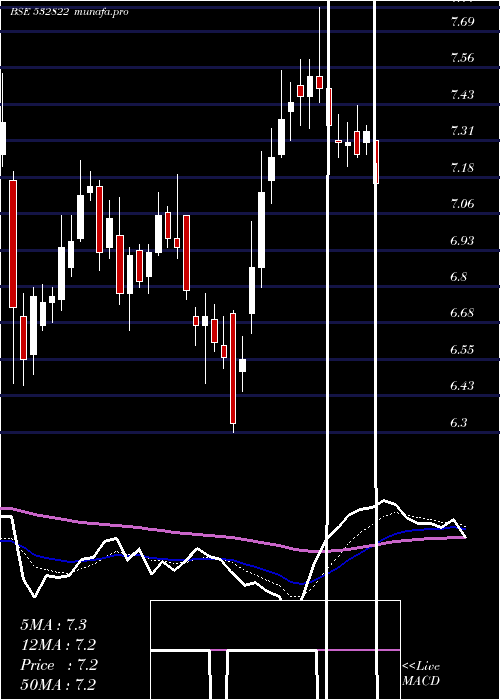The width and height of the screenshot is (500, 700).
Task: Click the 7.31 price axis label
Action: [x=462, y=131]
